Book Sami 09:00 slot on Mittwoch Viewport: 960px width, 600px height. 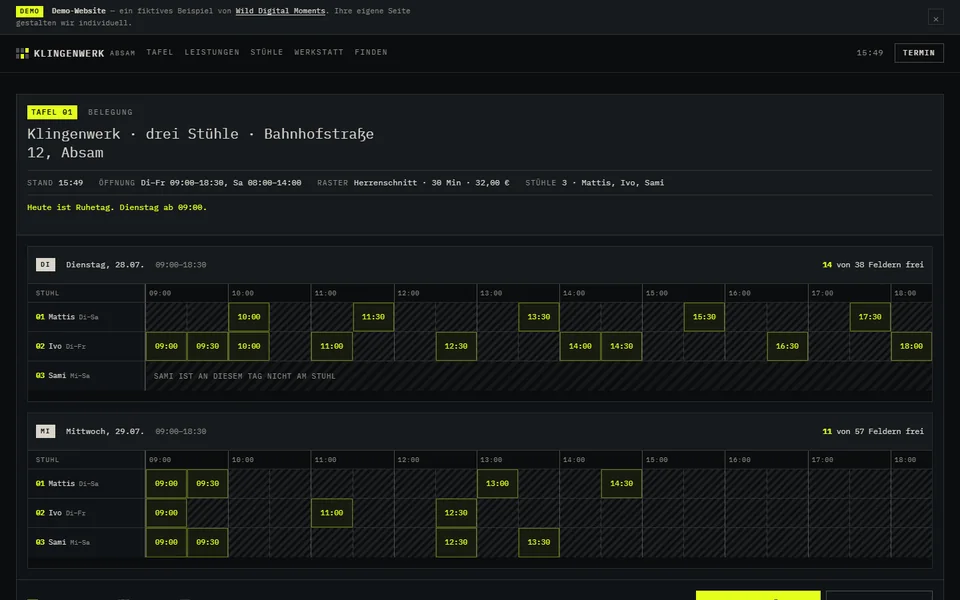[x=166, y=542]
